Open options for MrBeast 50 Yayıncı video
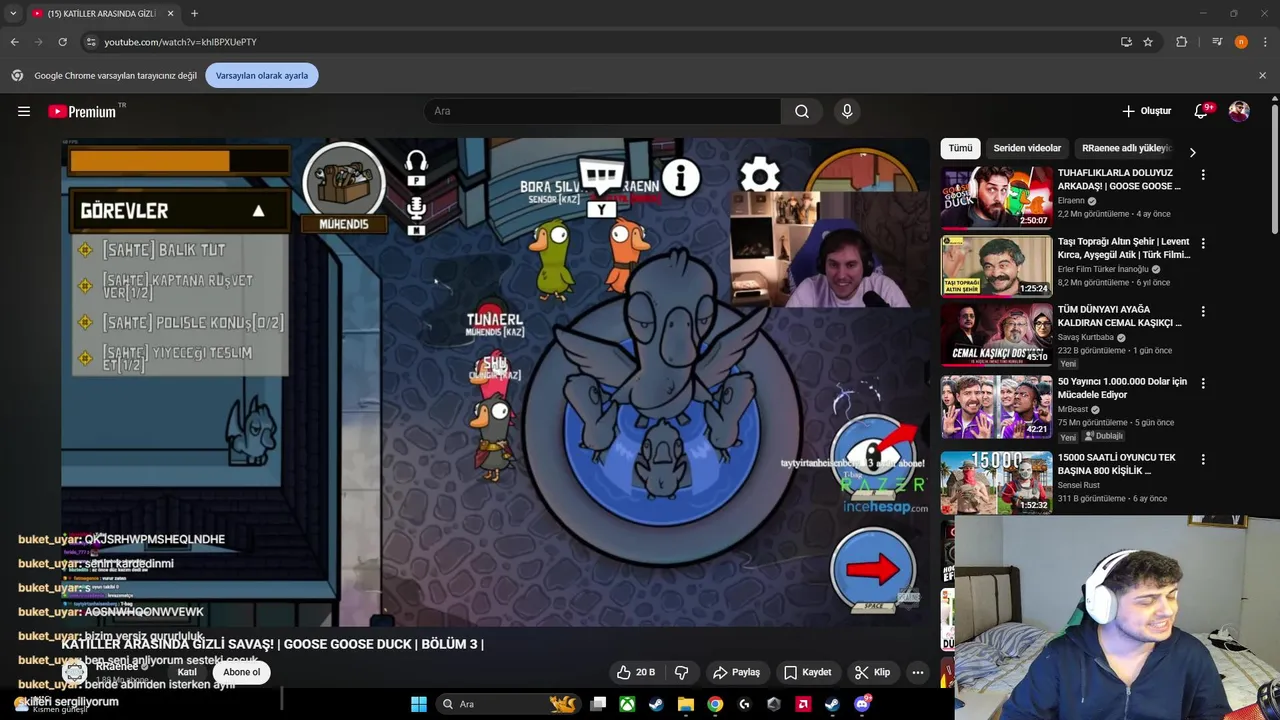1280x720 pixels. (1203, 383)
